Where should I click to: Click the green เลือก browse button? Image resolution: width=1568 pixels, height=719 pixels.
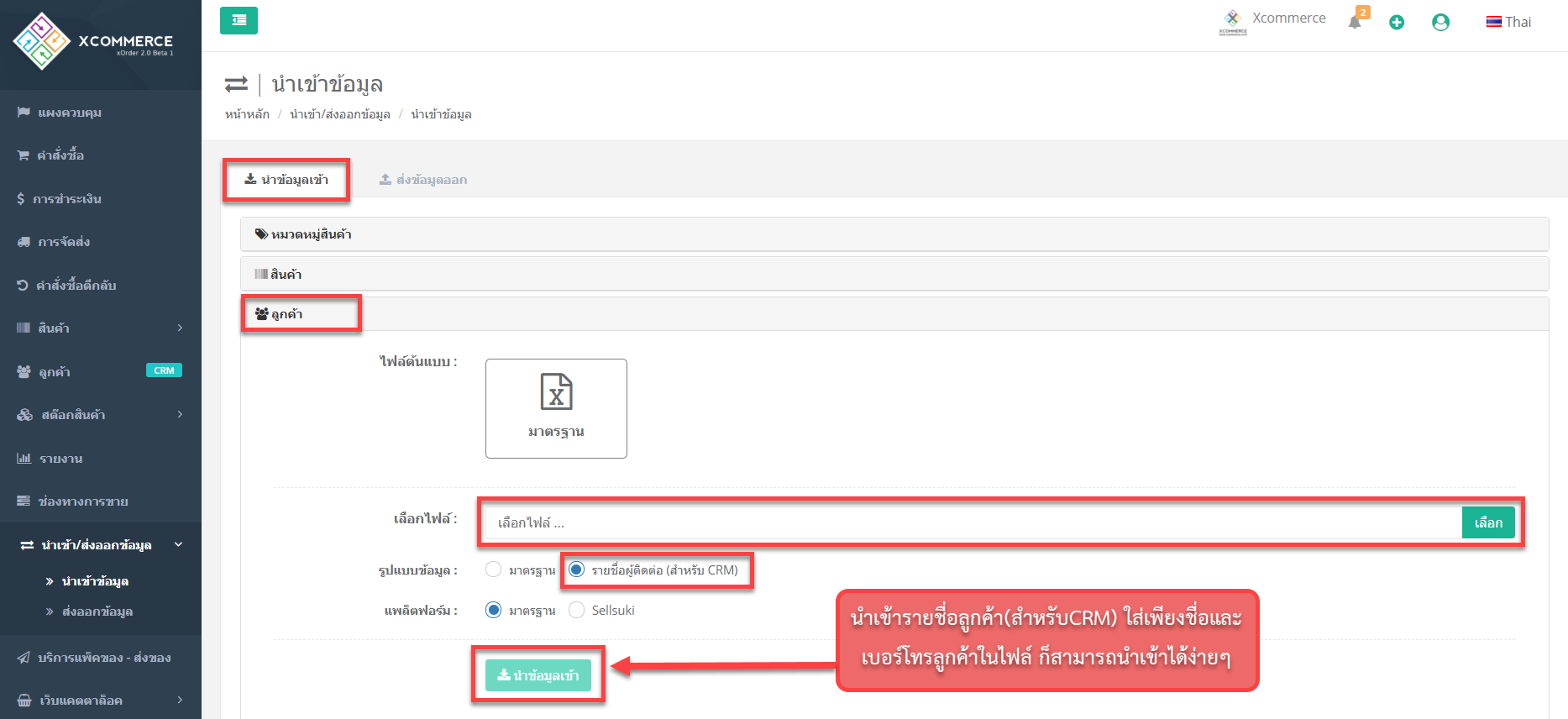[1488, 522]
